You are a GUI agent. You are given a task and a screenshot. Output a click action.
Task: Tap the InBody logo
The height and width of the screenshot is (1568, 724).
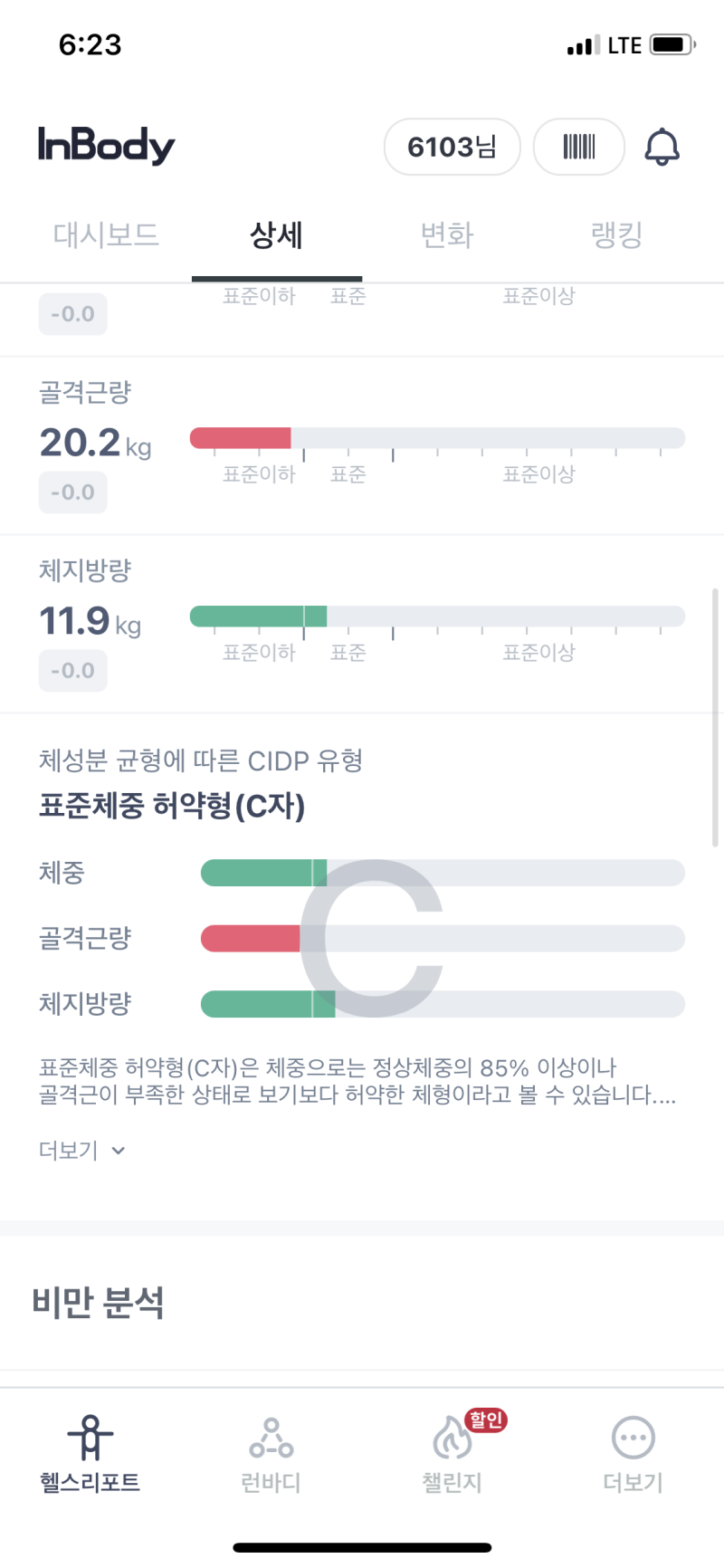coord(106,146)
